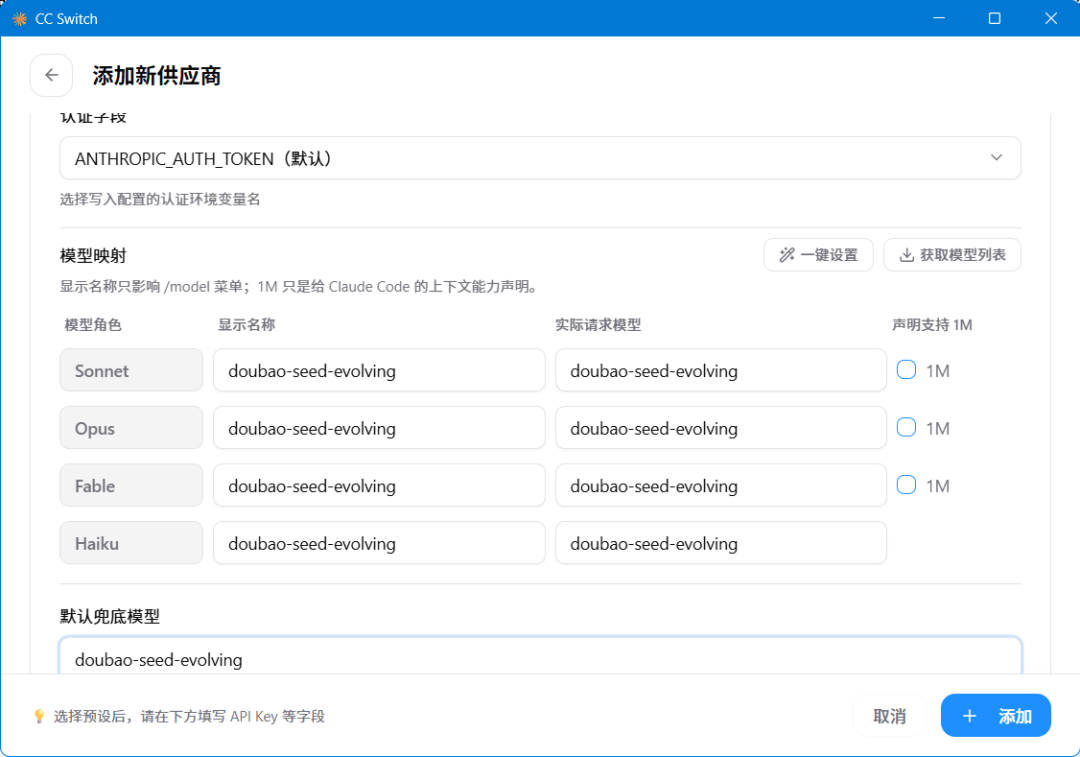Click the 添加 button to add provider
The height and width of the screenshot is (757, 1080).
[996, 716]
